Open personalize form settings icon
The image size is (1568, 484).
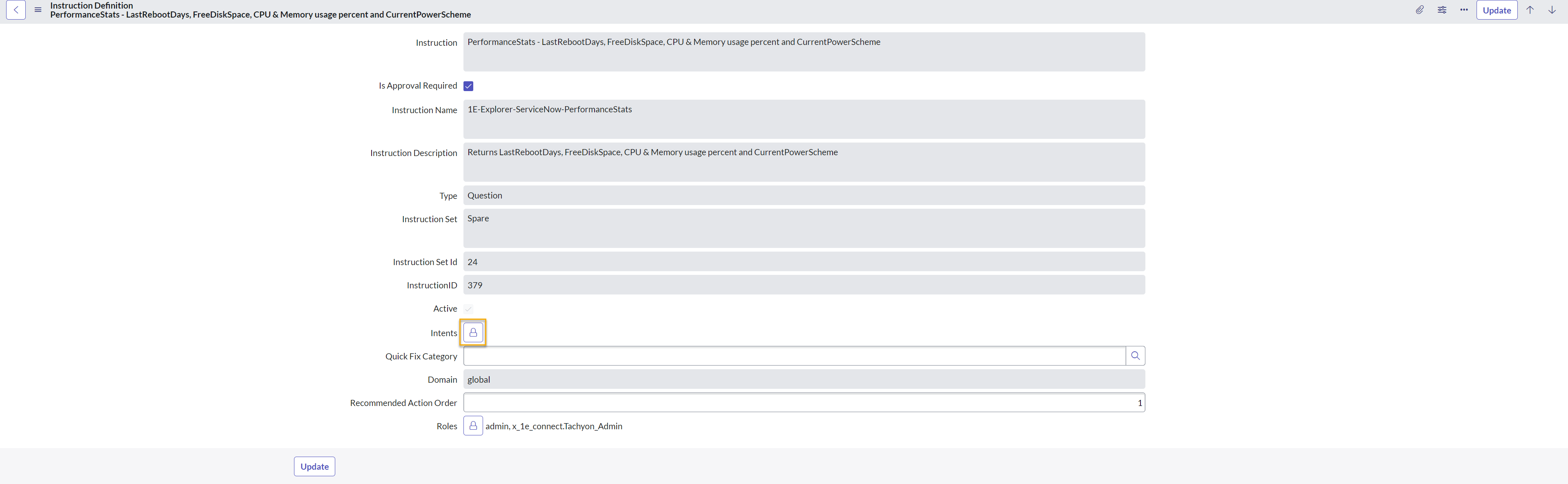click(1442, 10)
